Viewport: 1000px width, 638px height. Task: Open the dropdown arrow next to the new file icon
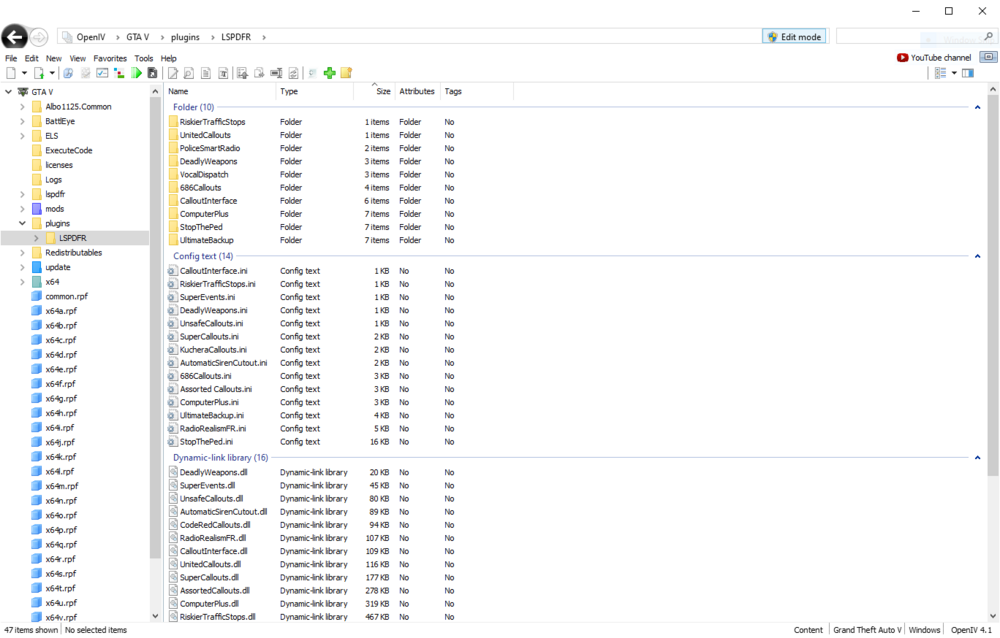point(24,72)
